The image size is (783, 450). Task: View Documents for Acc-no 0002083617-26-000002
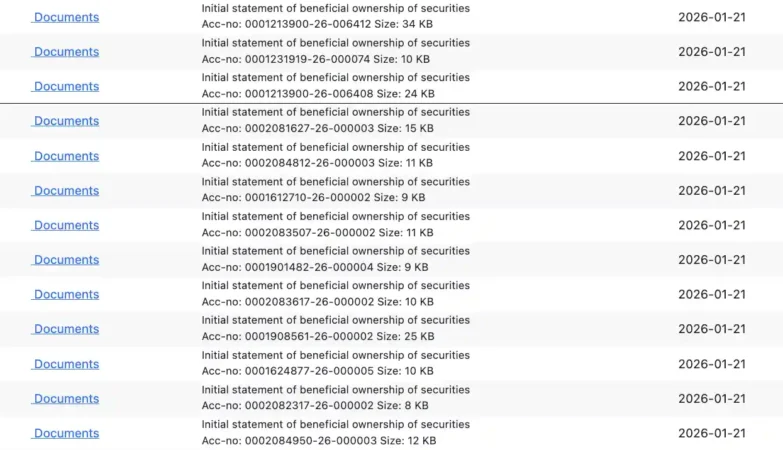pos(66,295)
